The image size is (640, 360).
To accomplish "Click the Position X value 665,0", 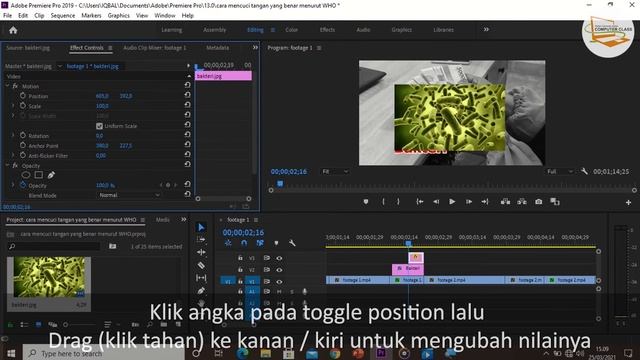I will click(x=102, y=96).
